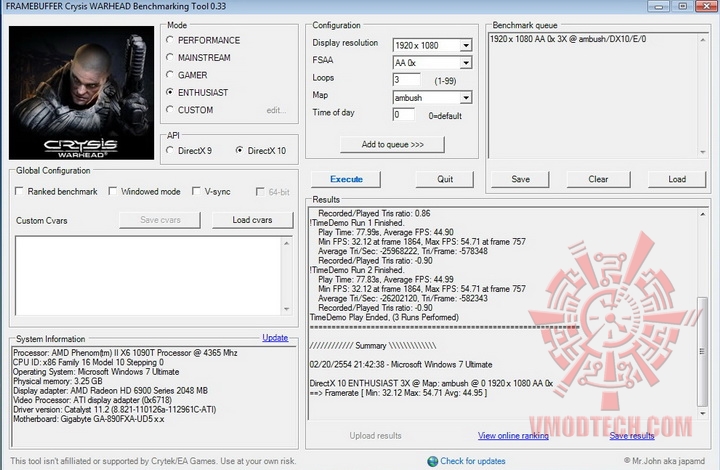Save the benchmark queue
Screen dimensions: 720x470
tap(520, 179)
